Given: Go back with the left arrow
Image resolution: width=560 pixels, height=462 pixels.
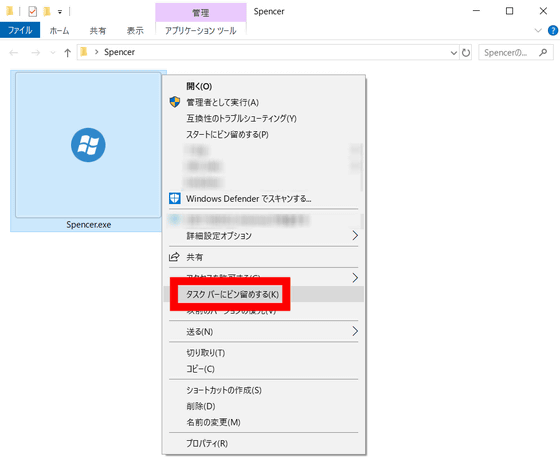Looking at the screenshot, I should pos(14,53).
